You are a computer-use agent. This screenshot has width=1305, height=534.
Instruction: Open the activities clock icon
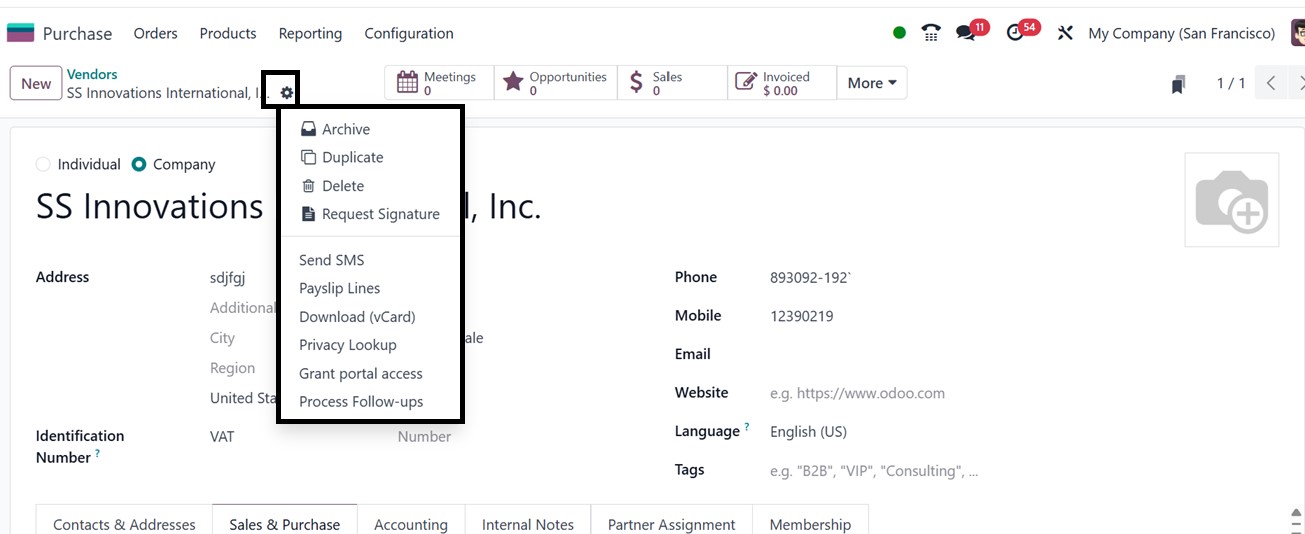tap(1016, 33)
